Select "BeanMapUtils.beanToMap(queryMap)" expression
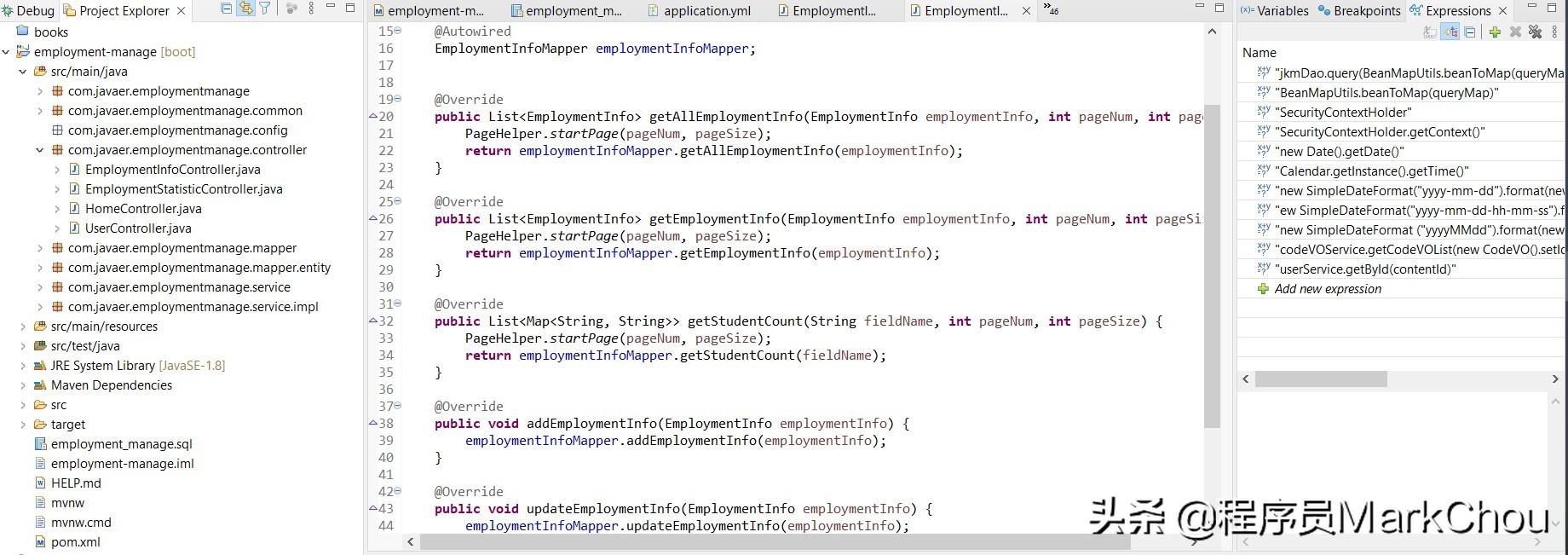1568x555 pixels. (1402, 93)
